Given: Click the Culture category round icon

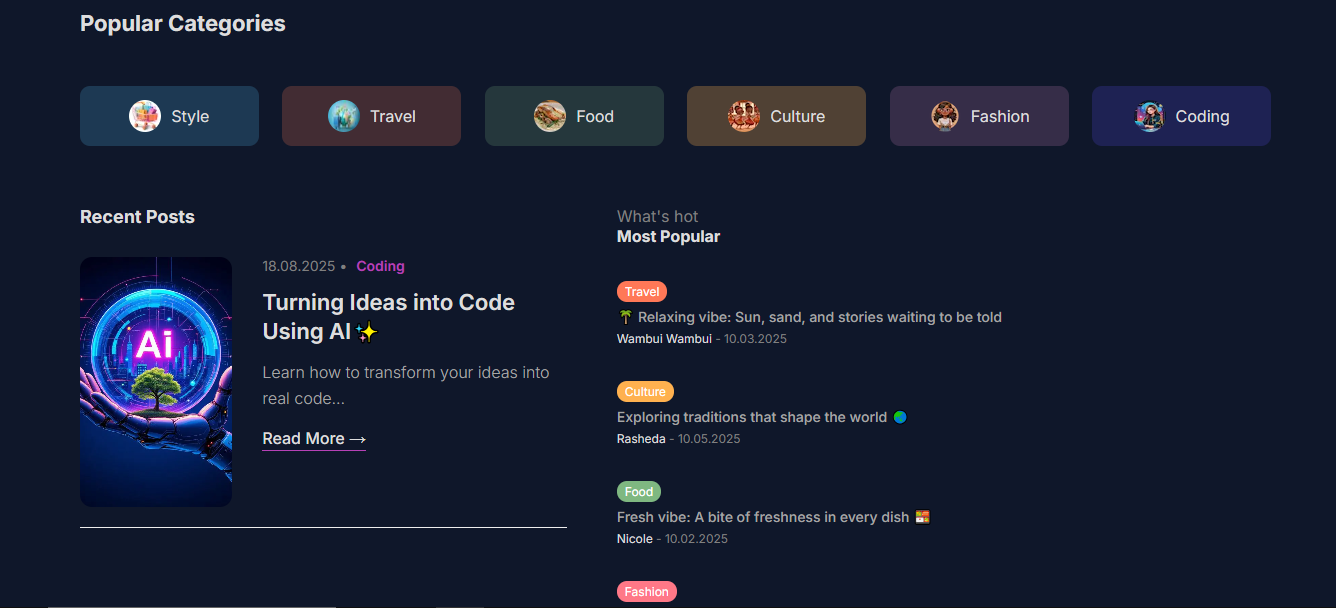Looking at the screenshot, I should pos(744,116).
